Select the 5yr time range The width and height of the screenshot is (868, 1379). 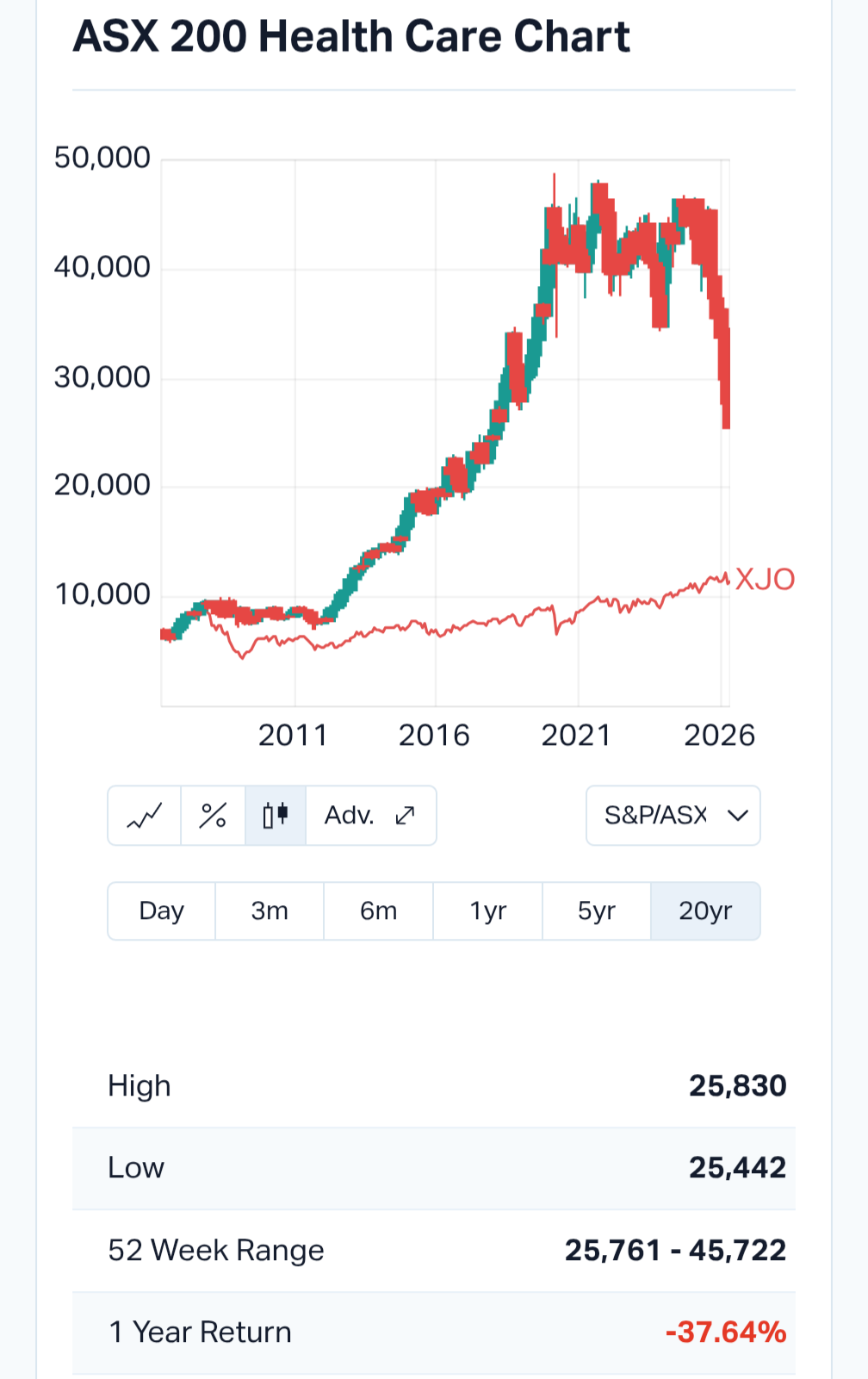pyautogui.click(x=597, y=910)
